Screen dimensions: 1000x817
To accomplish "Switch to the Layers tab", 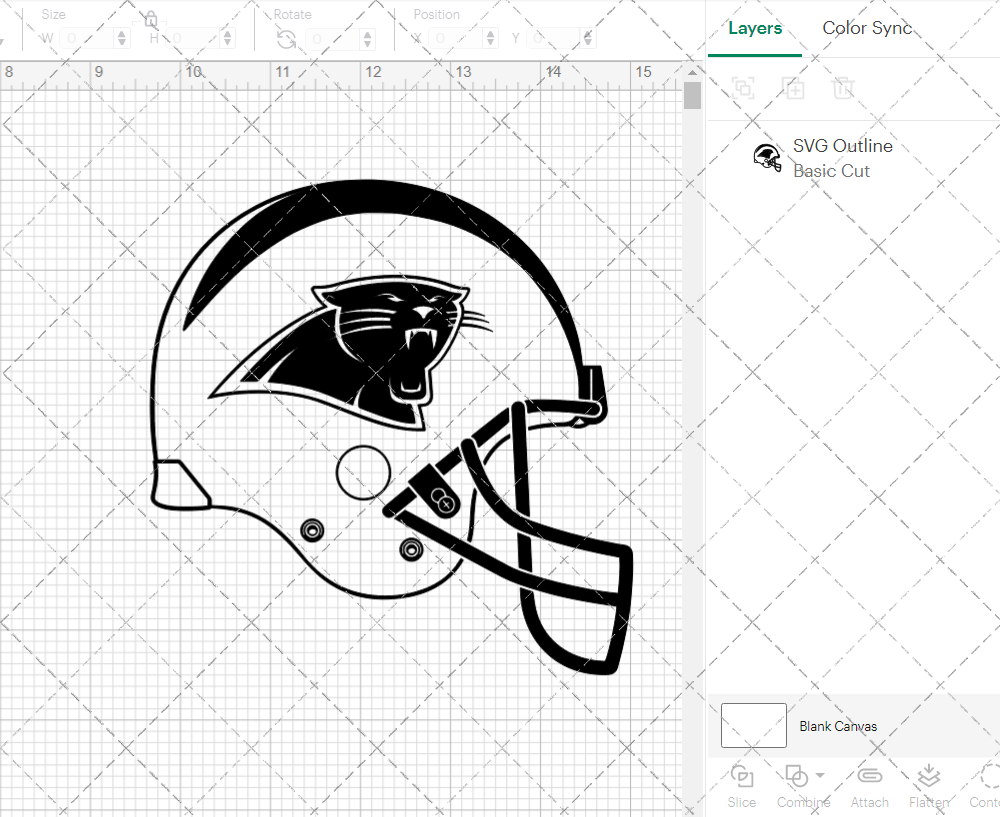I will pos(755,29).
